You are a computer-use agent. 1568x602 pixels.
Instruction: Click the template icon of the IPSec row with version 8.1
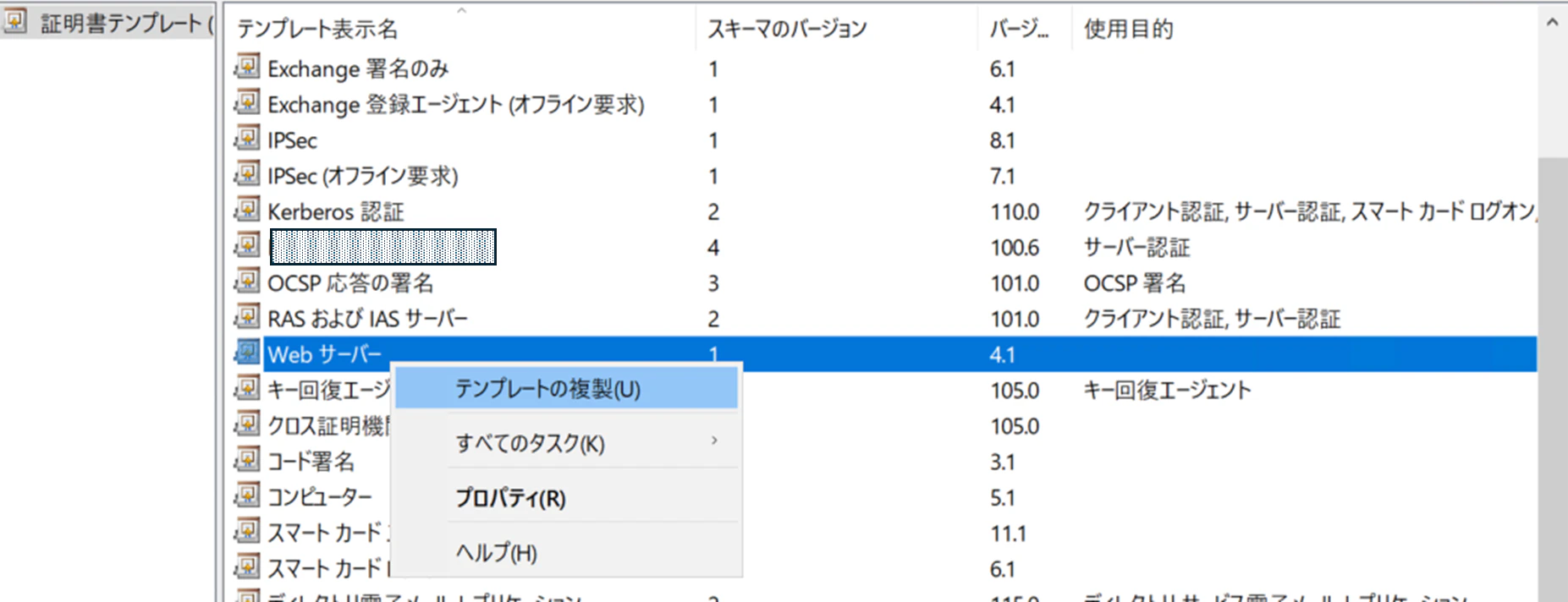point(246,138)
